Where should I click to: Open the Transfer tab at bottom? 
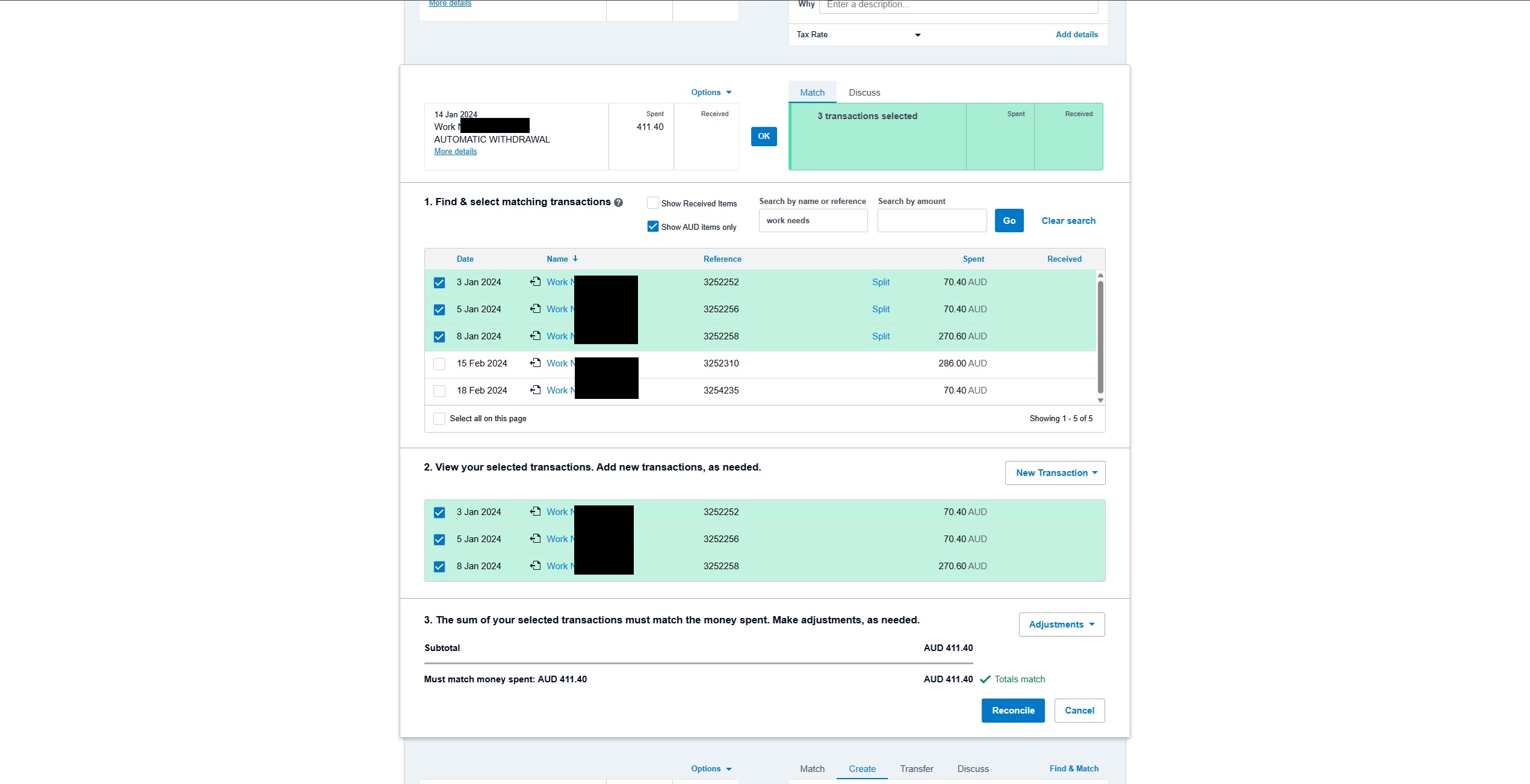point(917,769)
